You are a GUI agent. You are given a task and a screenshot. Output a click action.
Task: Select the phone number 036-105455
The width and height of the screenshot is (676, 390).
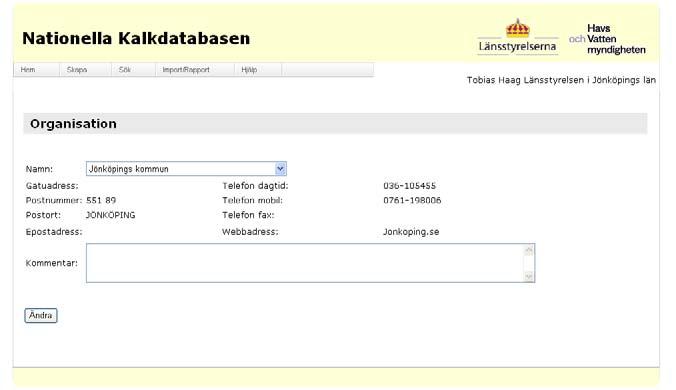click(x=410, y=186)
